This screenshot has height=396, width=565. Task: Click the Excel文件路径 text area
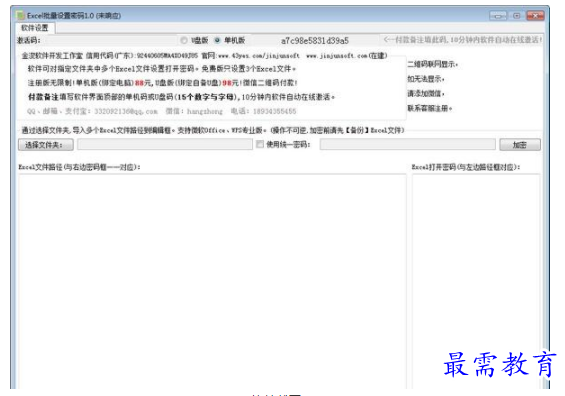pos(212,281)
